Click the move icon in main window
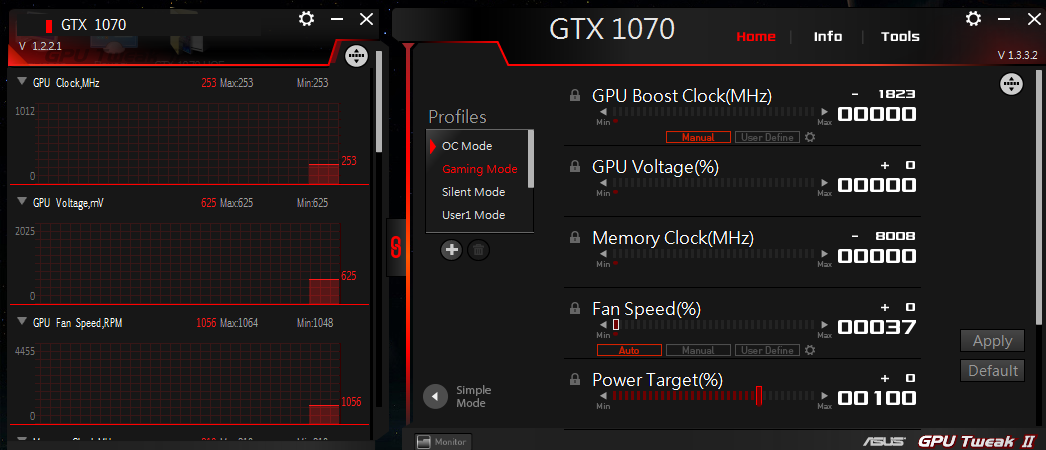Screen dimensions: 1046x450 (x=1010, y=85)
